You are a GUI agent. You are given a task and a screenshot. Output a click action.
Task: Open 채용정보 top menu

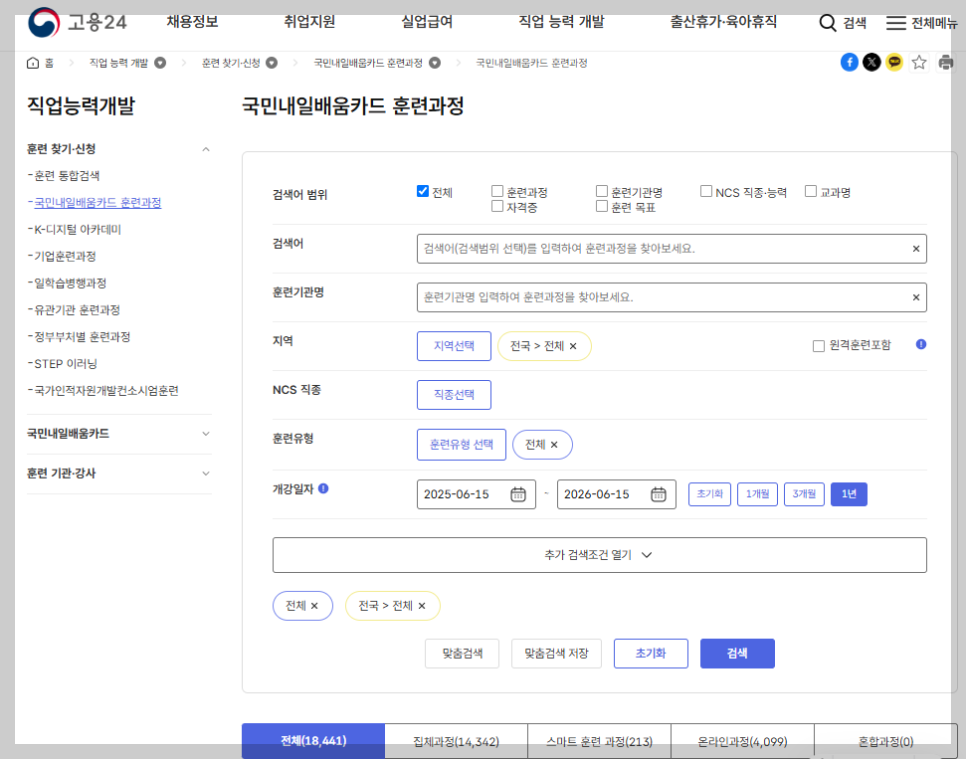(192, 22)
